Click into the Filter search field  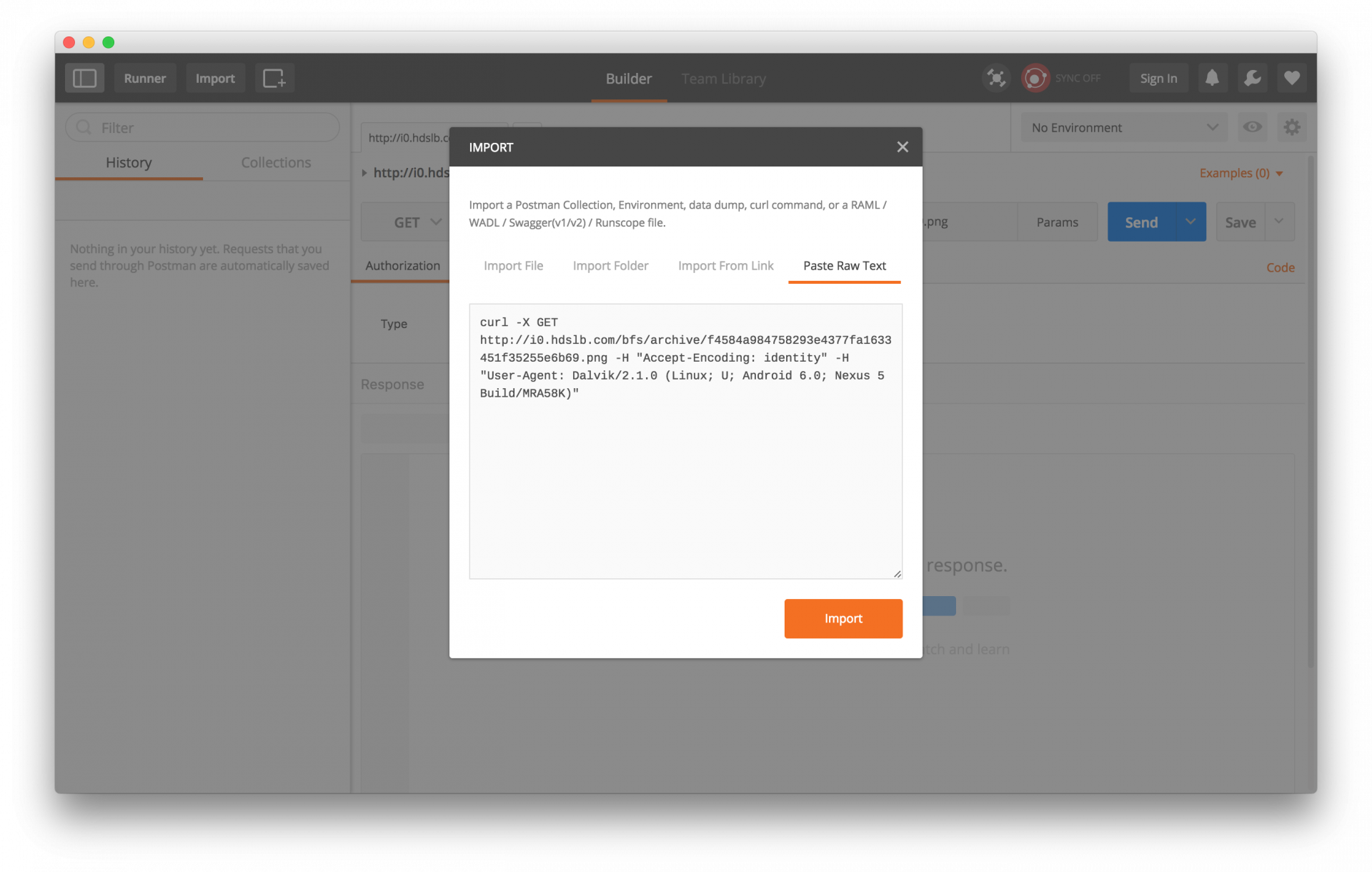point(203,127)
